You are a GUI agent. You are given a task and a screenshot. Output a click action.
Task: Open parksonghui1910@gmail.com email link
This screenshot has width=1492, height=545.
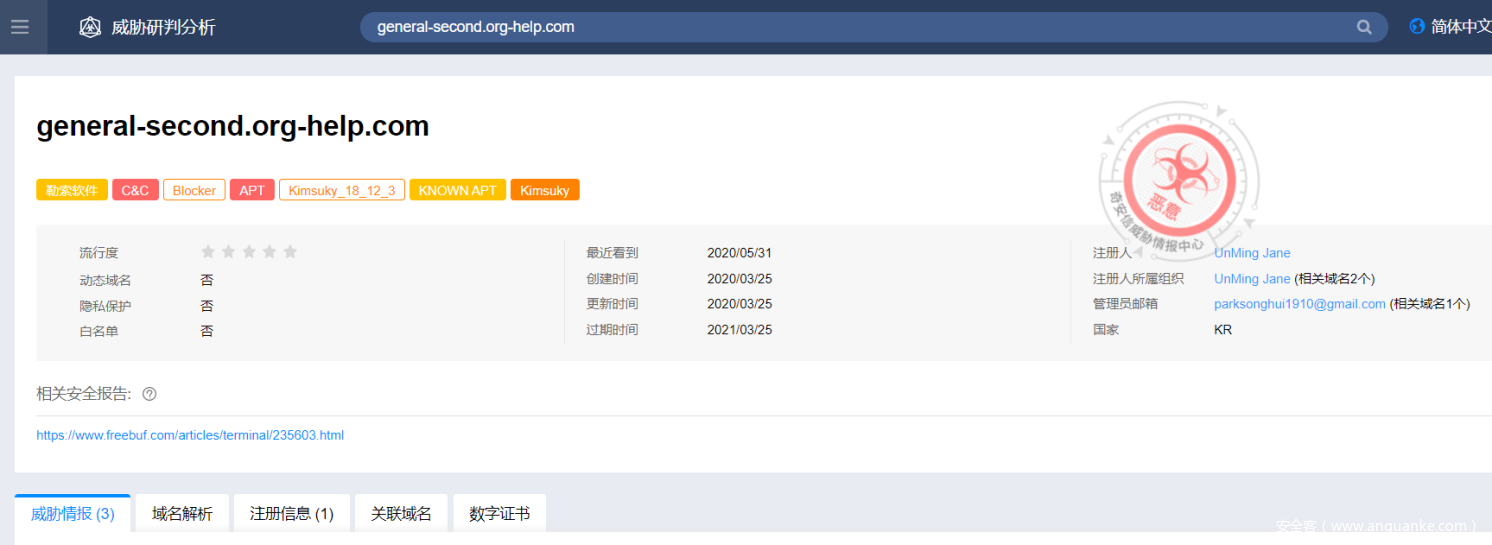1300,304
